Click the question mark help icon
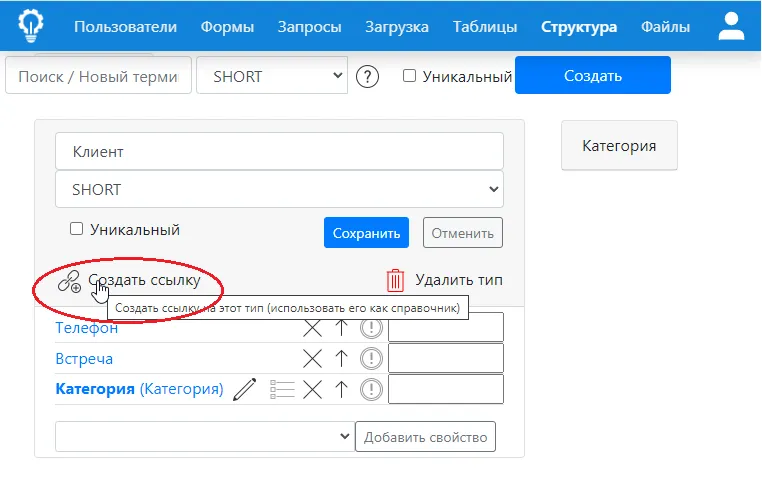The width and height of the screenshot is (762, 480). 367,77
